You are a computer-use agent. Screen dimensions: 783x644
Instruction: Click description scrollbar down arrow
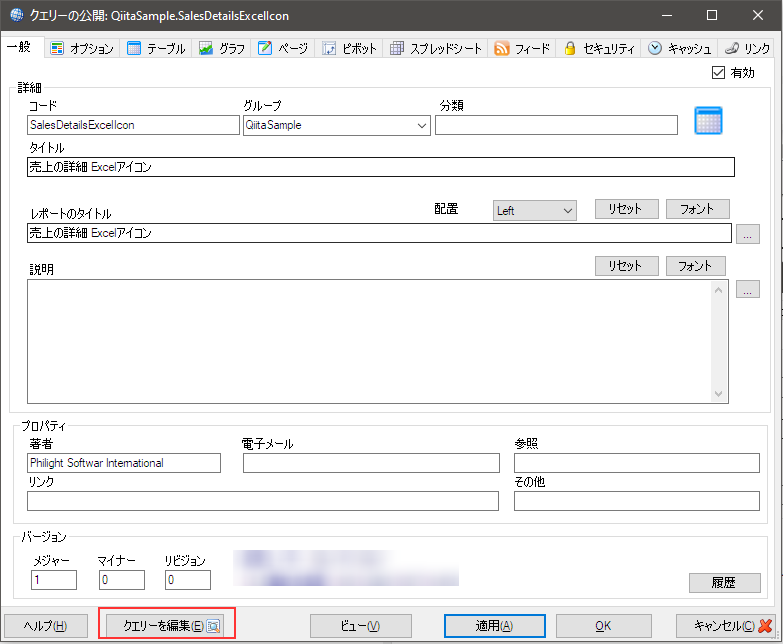pyautogui.click(x=719, y=393)
